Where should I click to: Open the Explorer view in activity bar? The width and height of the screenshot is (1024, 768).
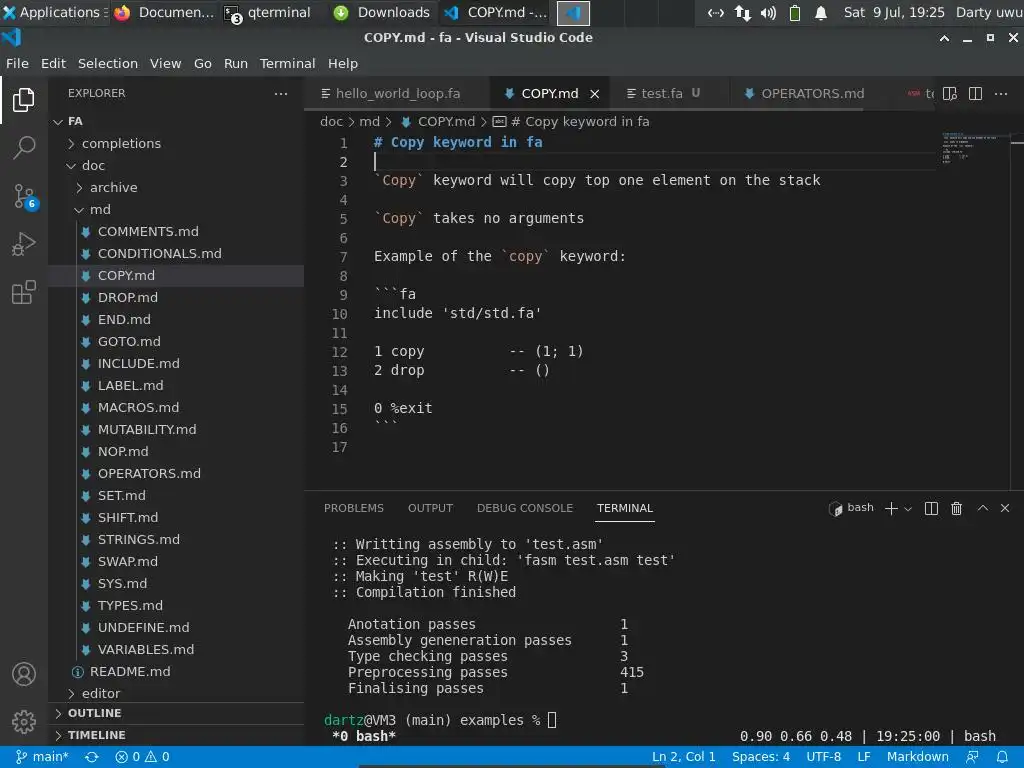[x=24, y=100]
